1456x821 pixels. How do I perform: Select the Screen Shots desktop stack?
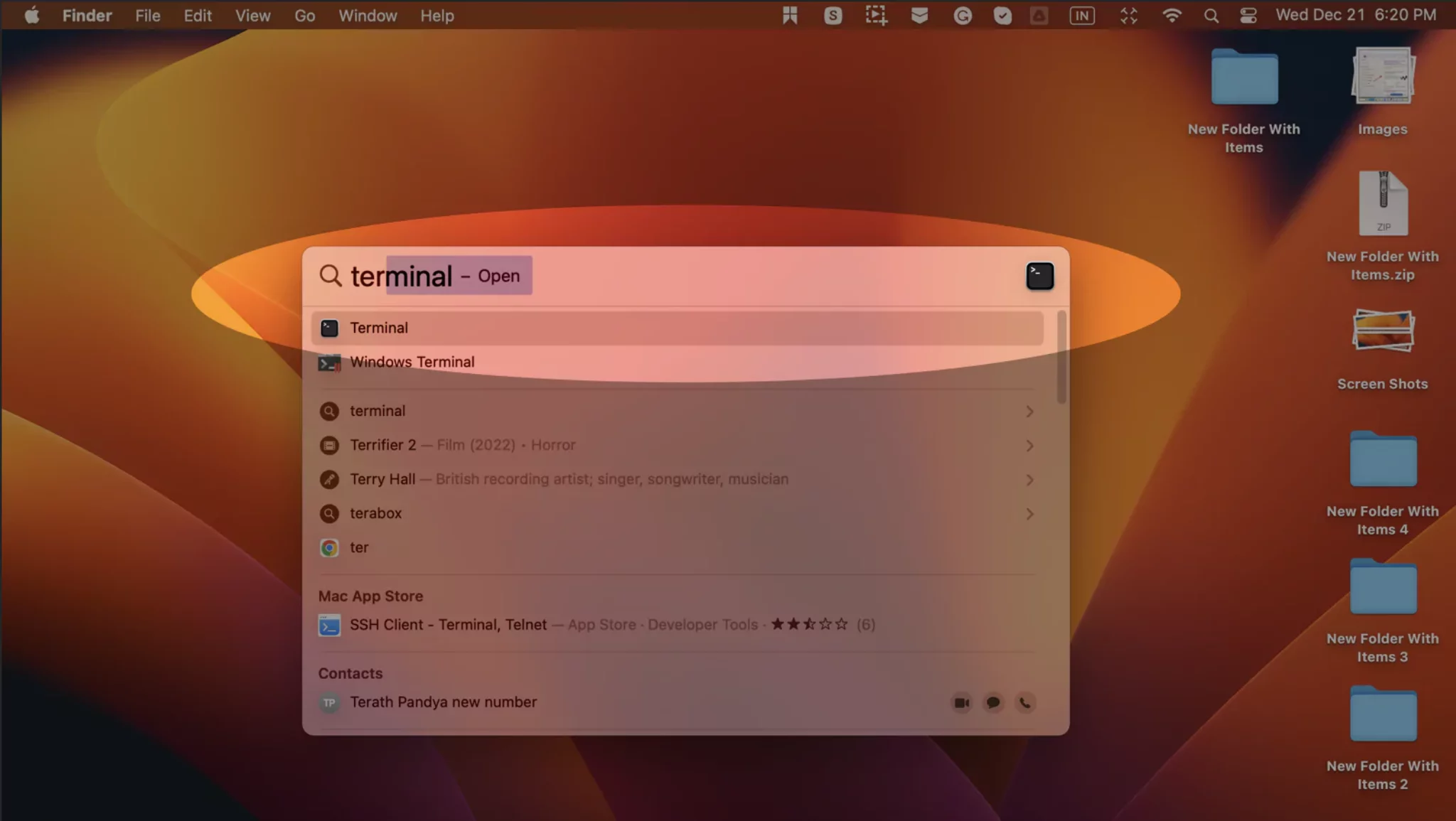point(1383,350)
